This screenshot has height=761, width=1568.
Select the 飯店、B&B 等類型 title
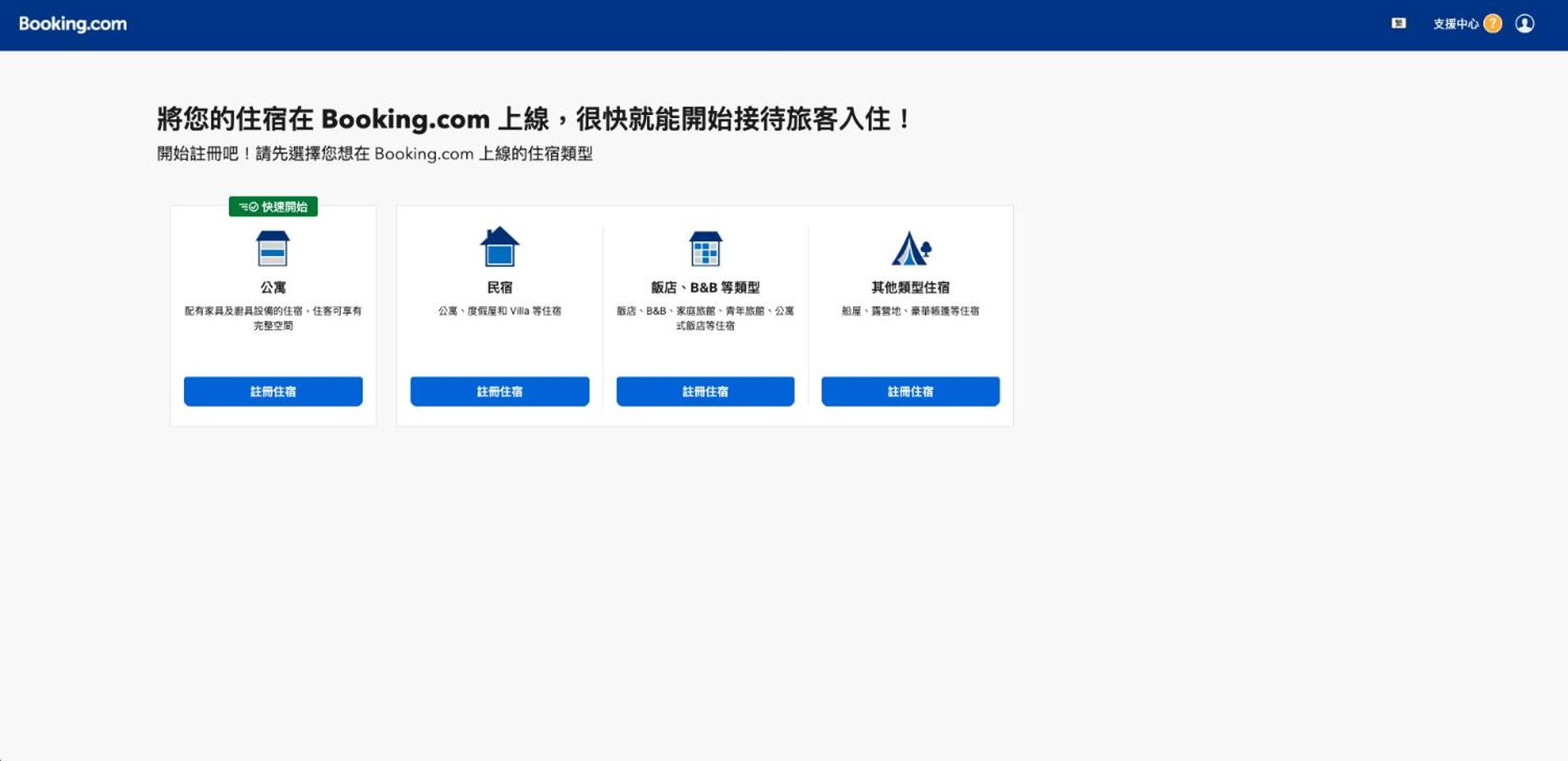[x=705, y=287]
